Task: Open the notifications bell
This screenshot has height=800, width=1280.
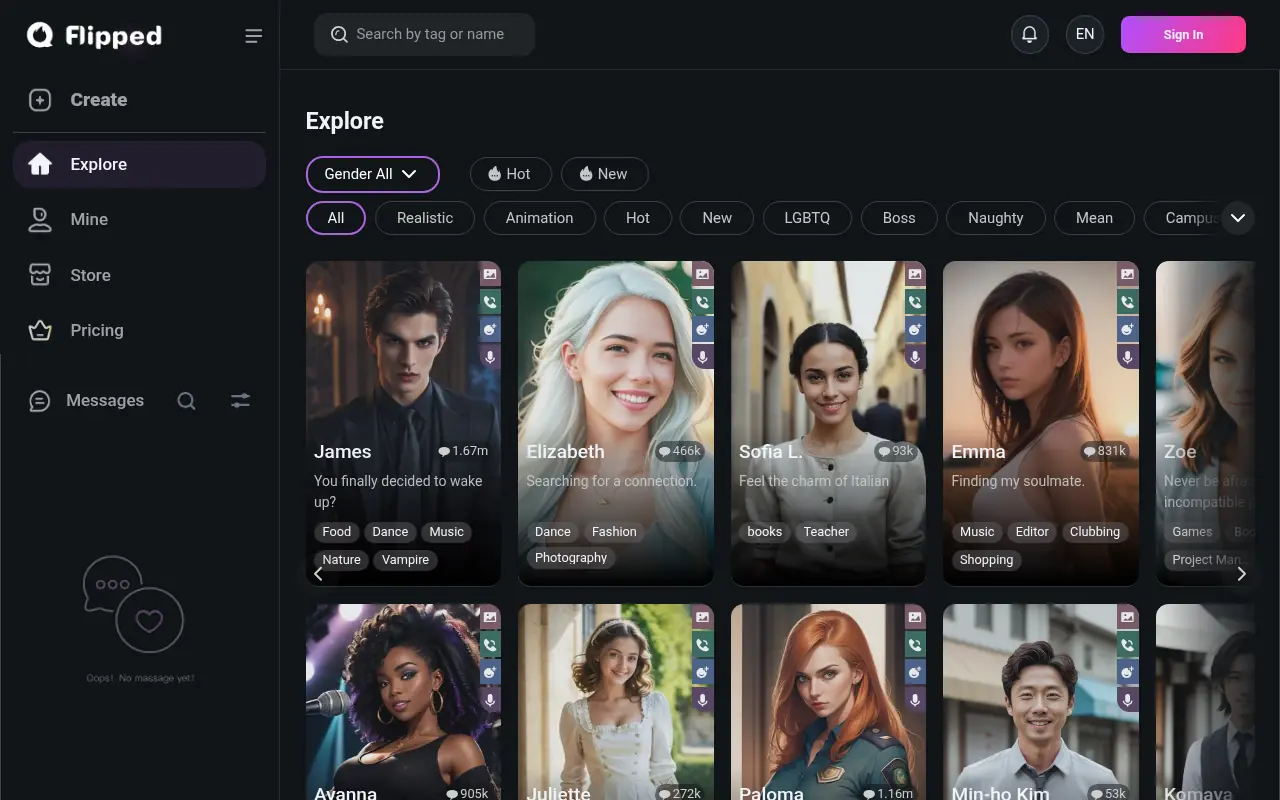Action: (1030, 34)
